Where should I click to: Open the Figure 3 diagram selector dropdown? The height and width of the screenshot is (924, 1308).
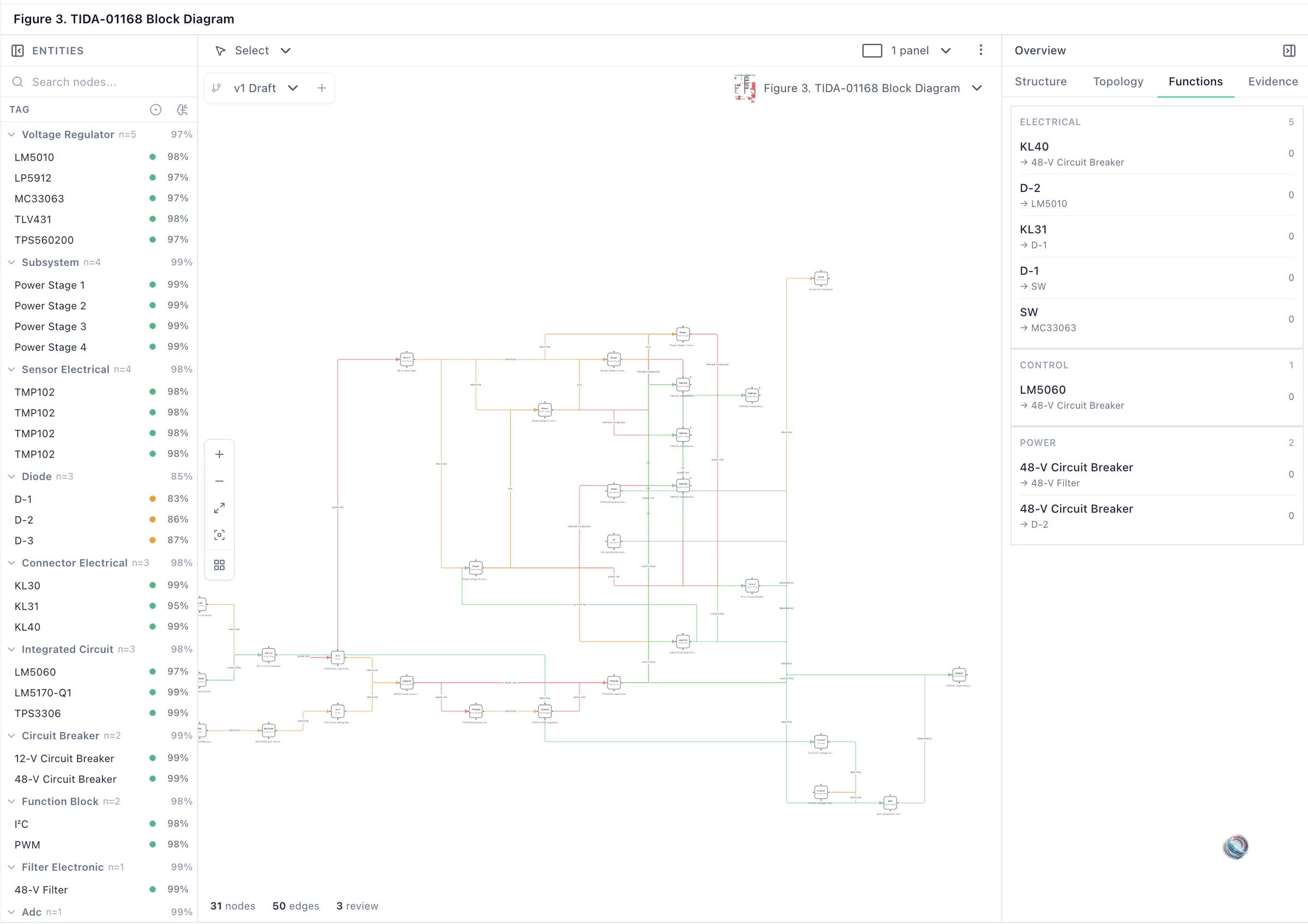[977, 88]
